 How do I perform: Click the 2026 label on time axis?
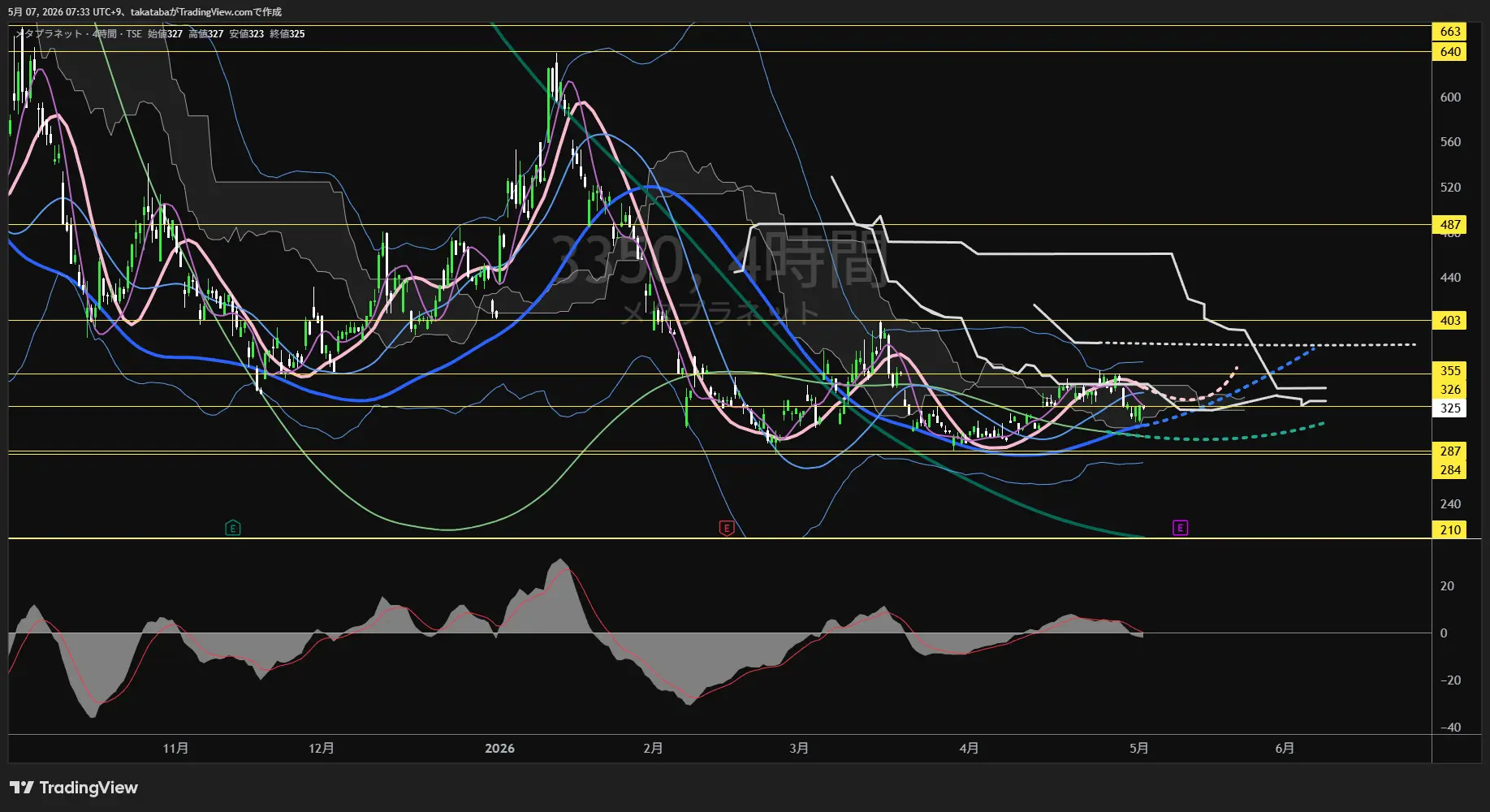click(499, 749)
